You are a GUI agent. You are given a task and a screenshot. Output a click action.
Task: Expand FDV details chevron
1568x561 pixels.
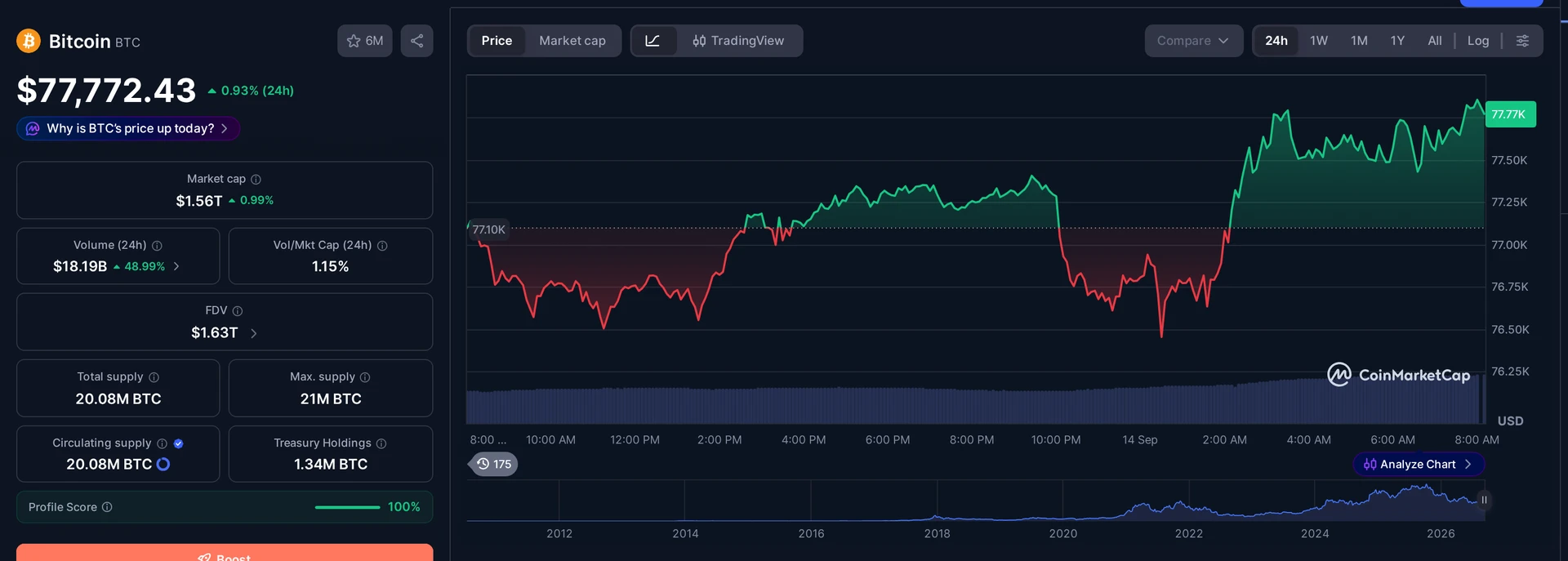(x=253, y=333)
